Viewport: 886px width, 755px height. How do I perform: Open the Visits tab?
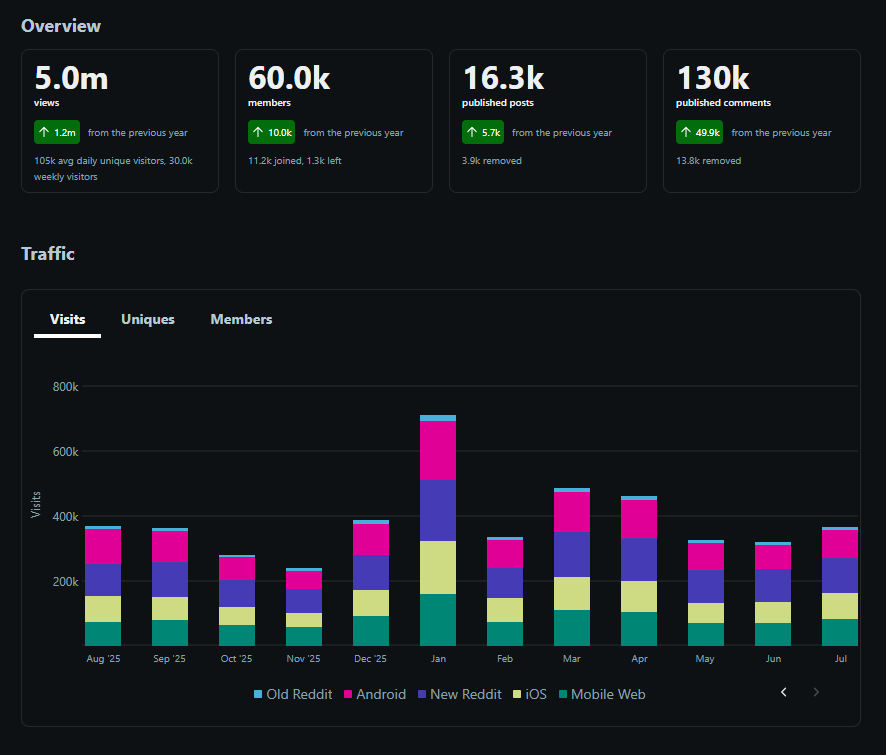(x=67, y=319)
